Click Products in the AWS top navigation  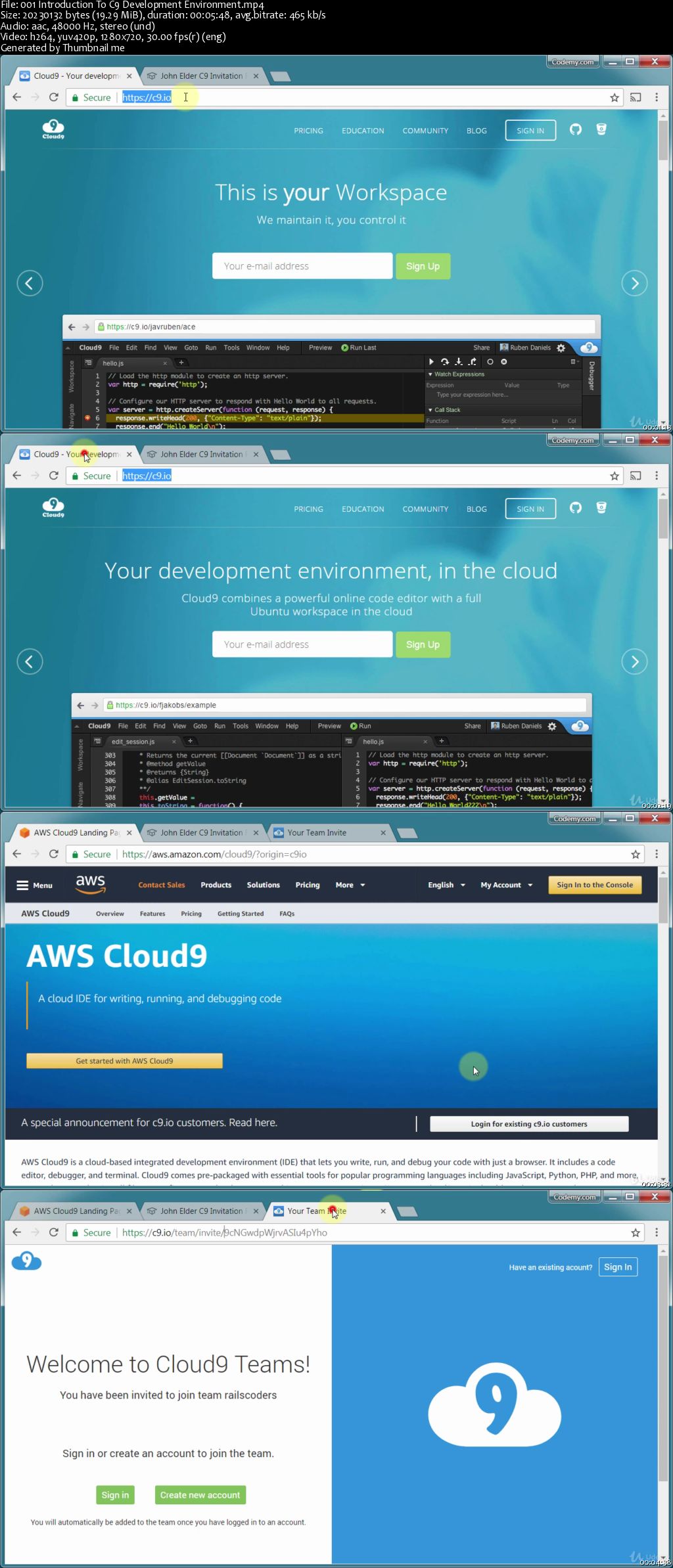(x=216, y=885)
